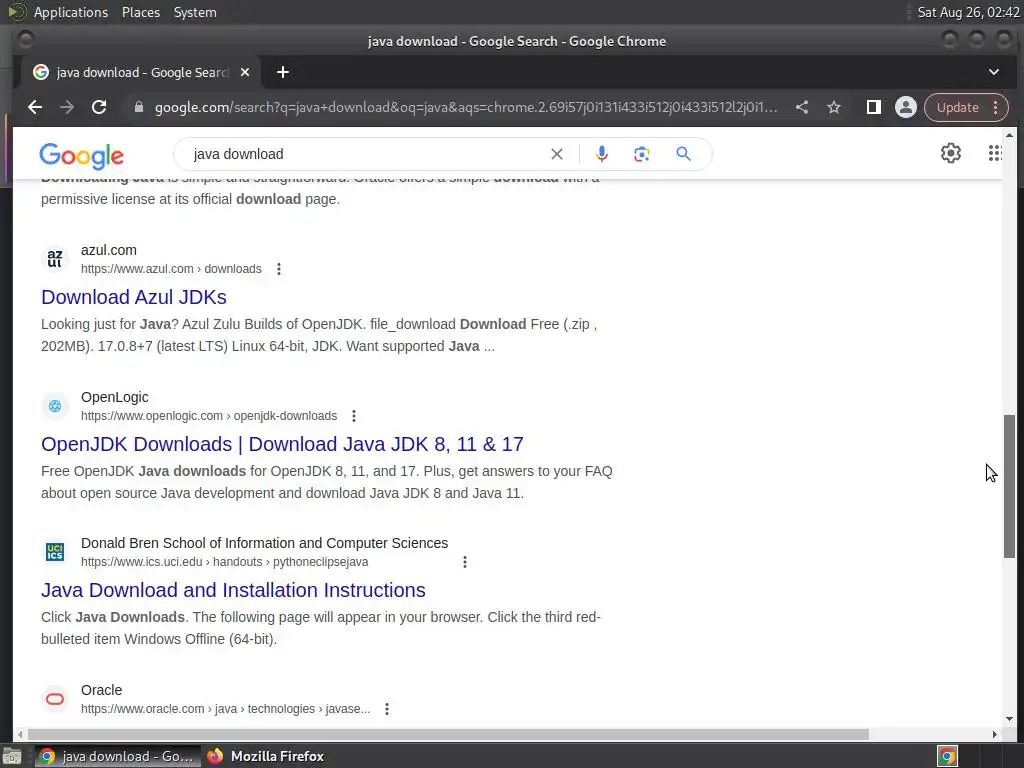
Task: Open the side panel icon
Action: (x=873, y=107)
